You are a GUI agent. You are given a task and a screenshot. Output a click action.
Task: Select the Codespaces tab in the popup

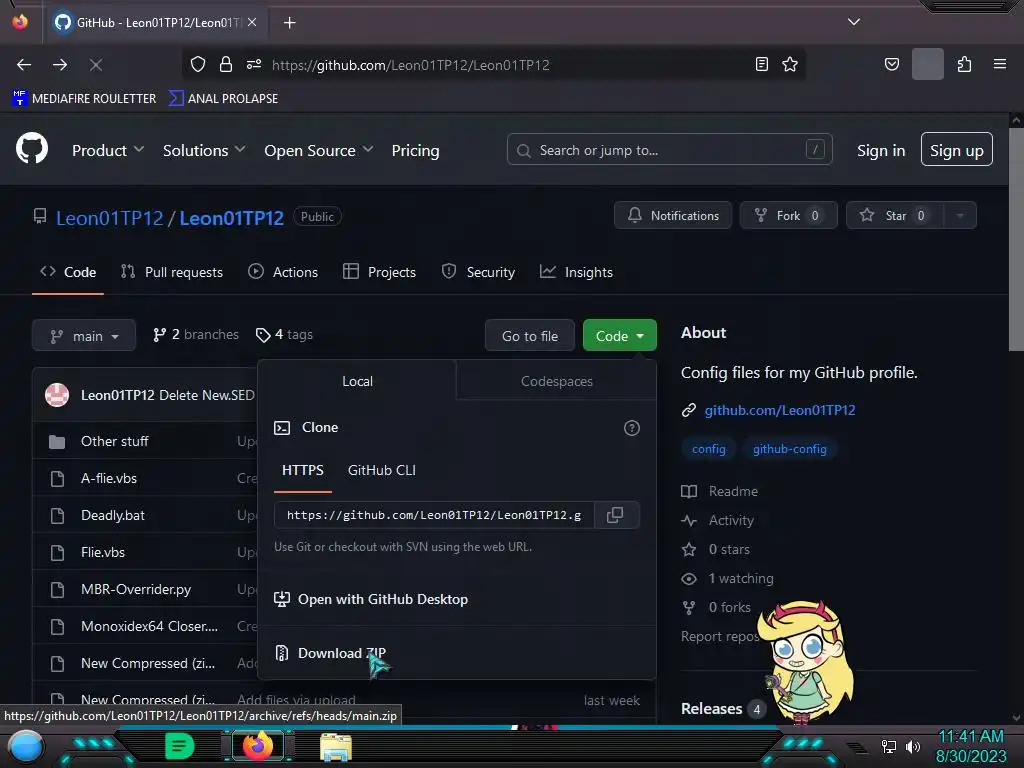(x=556, y=381)
